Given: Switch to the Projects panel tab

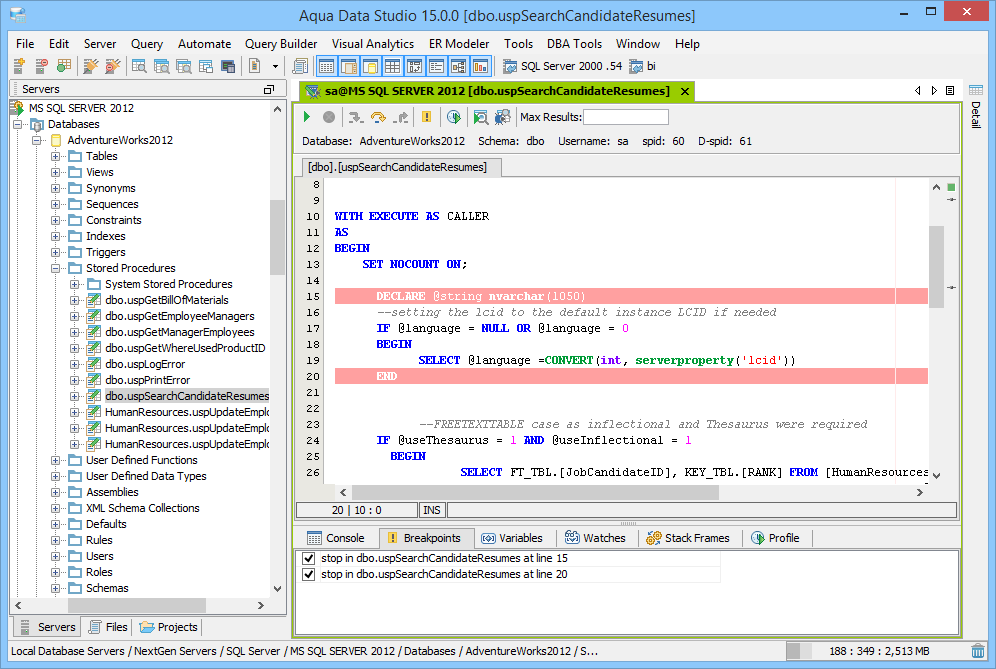Looking at the screenshot, I should (x=168, y=627).
